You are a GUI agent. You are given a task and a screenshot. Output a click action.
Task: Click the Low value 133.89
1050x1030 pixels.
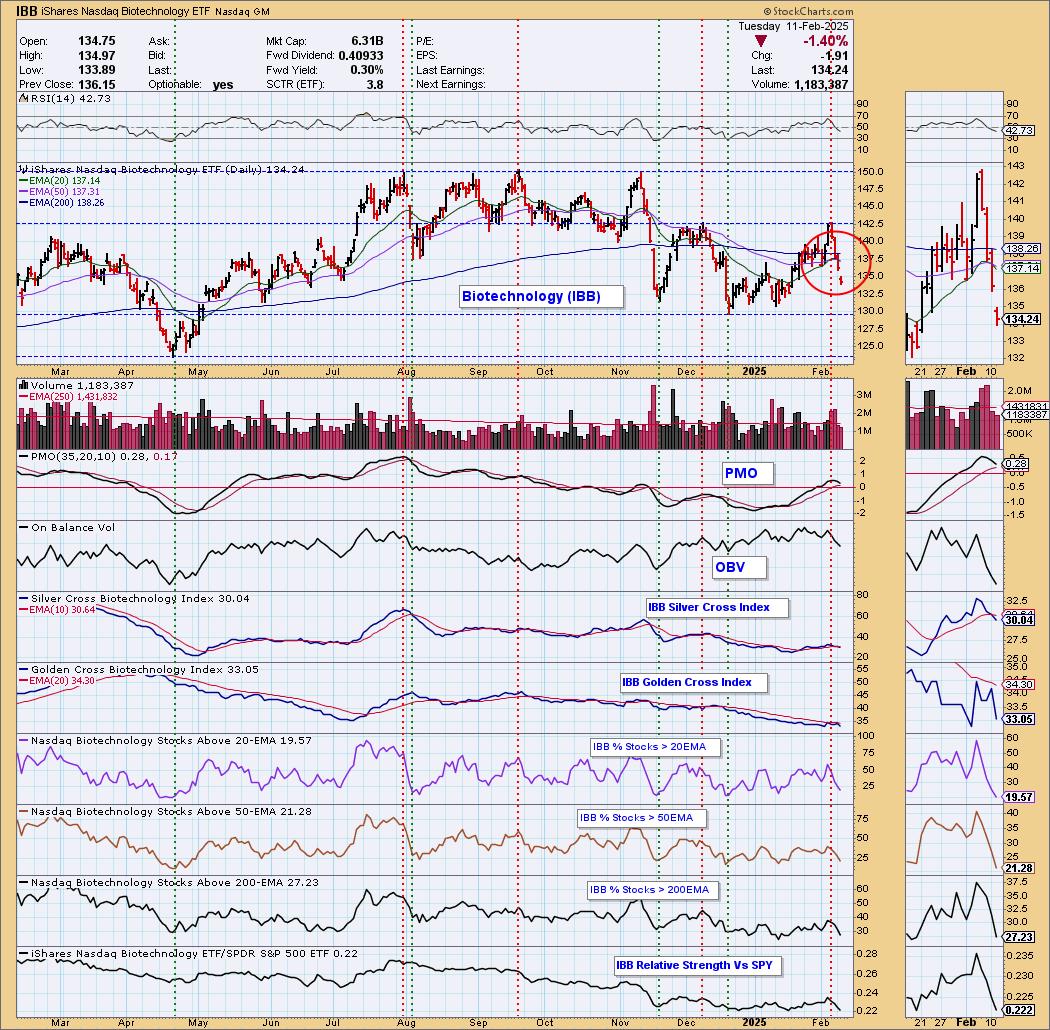tap(96, 70)
